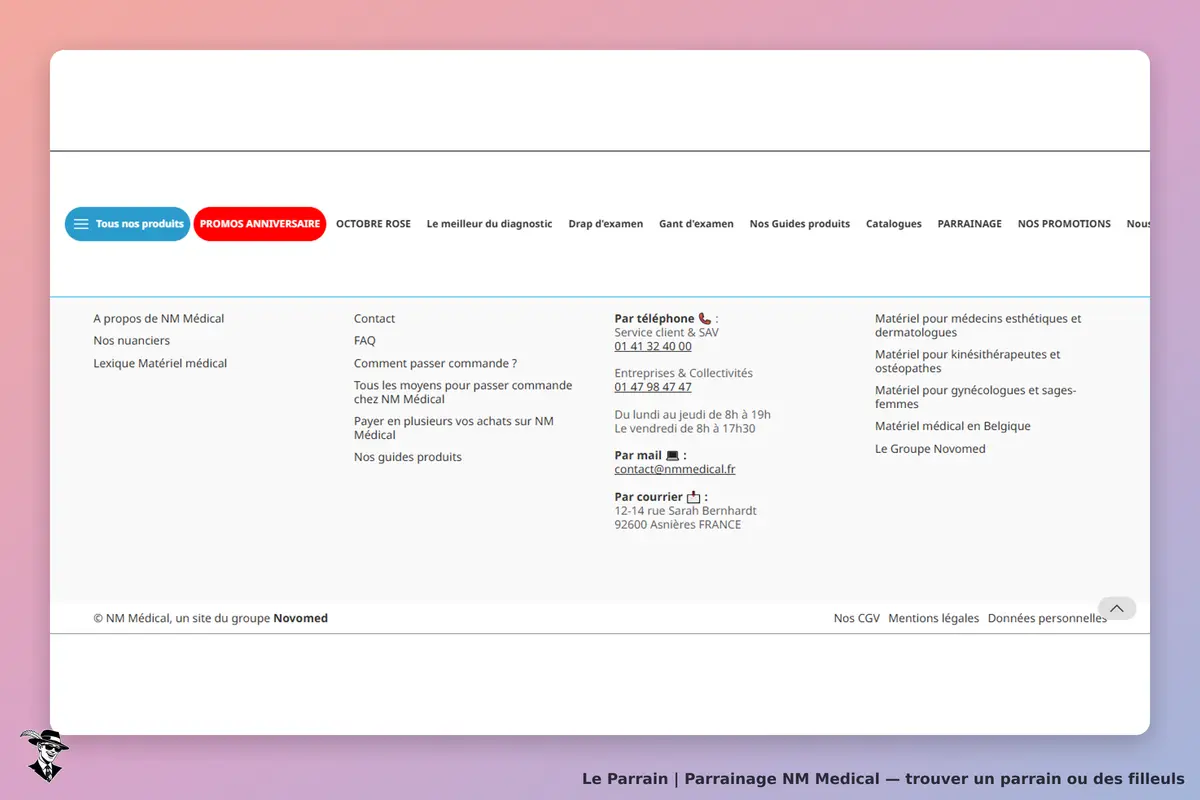This screenshot has width=1200, height=800.
Task: Click Entreprises & Collectivités text
Action: tap(684, 373)
